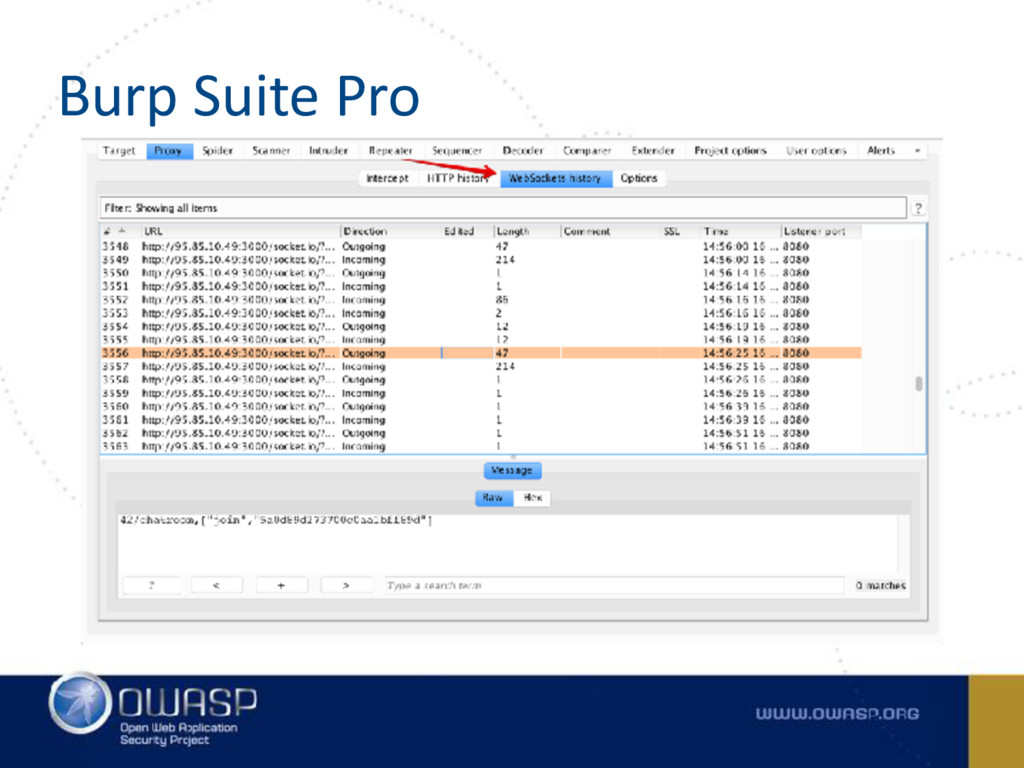Go to the Intruder tab
The height and width of the screenshot is (768, 1024).
328,151
